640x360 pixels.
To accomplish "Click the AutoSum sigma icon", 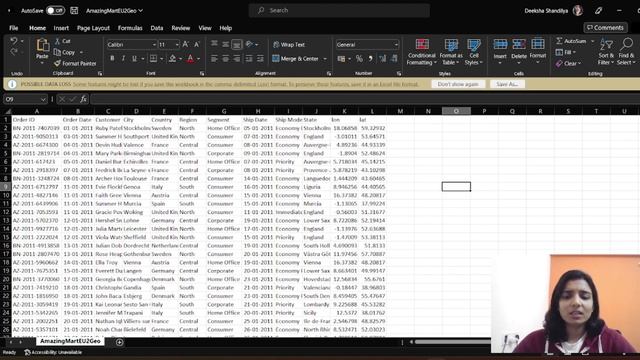I will tap(559, 41).
